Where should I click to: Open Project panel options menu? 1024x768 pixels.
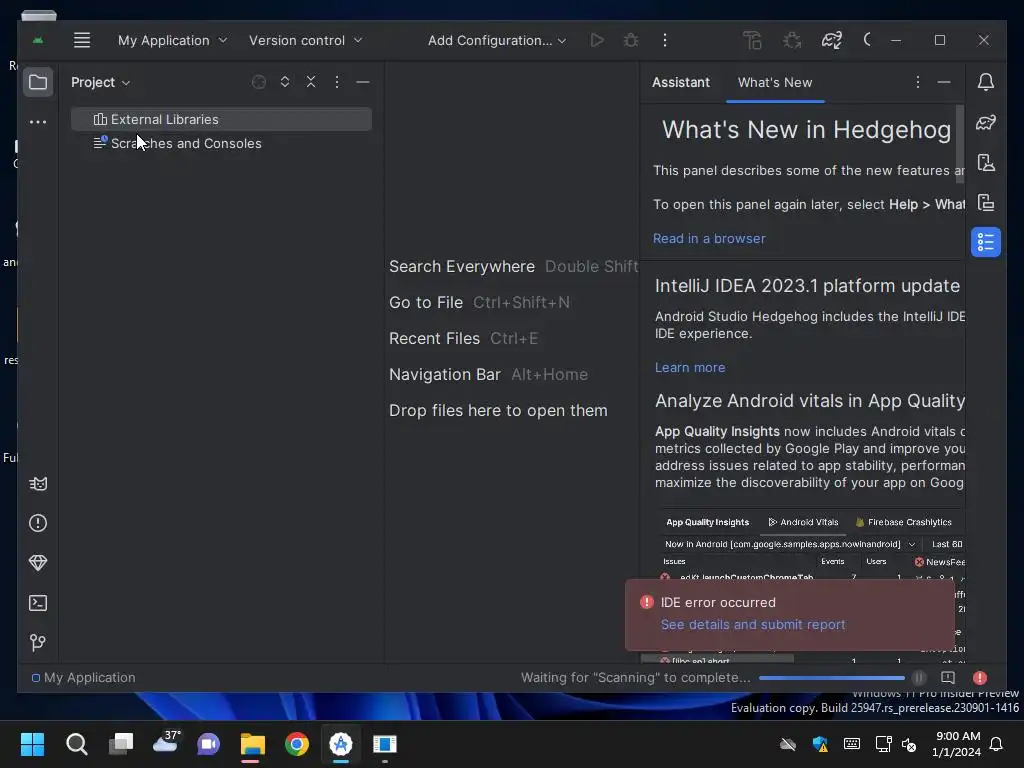coord(337,82)
